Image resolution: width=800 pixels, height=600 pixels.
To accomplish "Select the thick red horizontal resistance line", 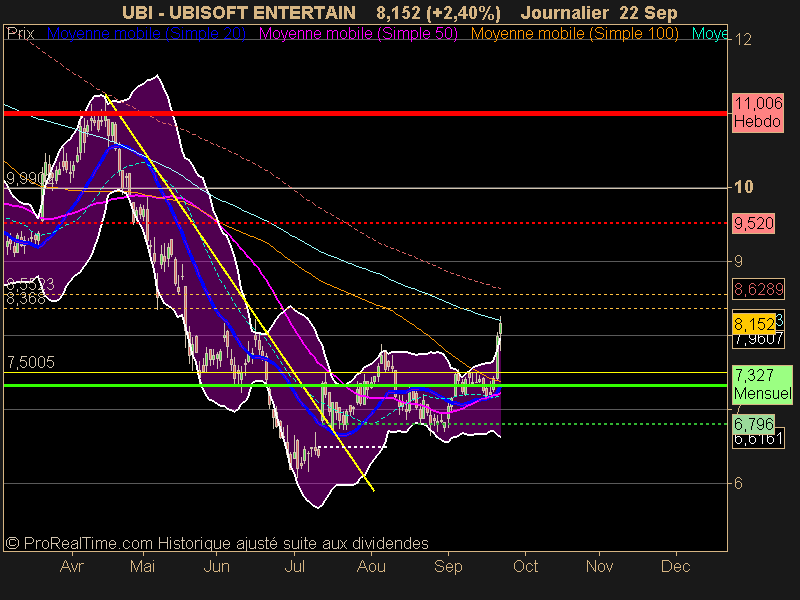I will (x=365, y=113).
